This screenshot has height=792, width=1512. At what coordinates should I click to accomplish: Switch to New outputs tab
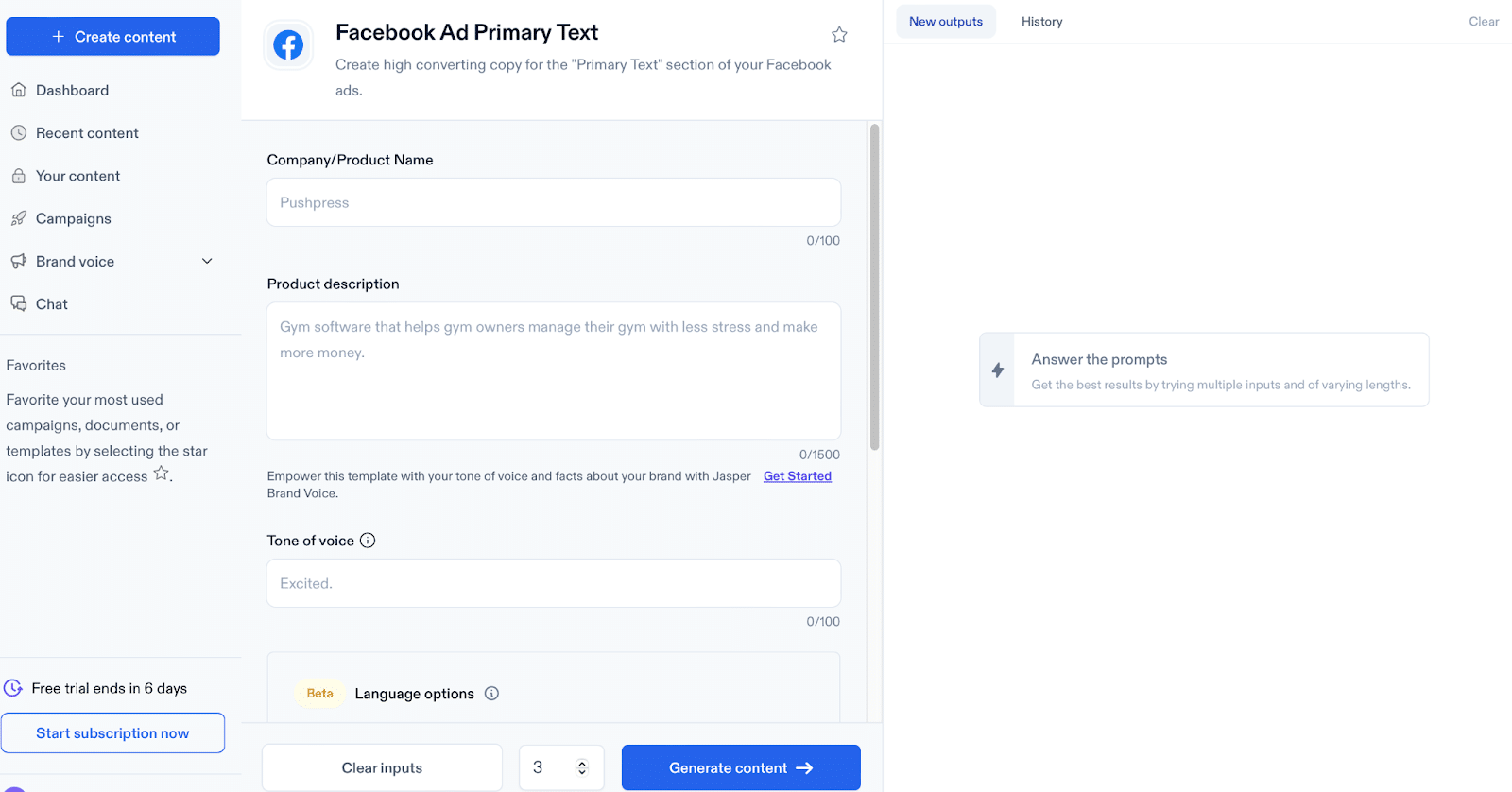(x=946, y=21)
